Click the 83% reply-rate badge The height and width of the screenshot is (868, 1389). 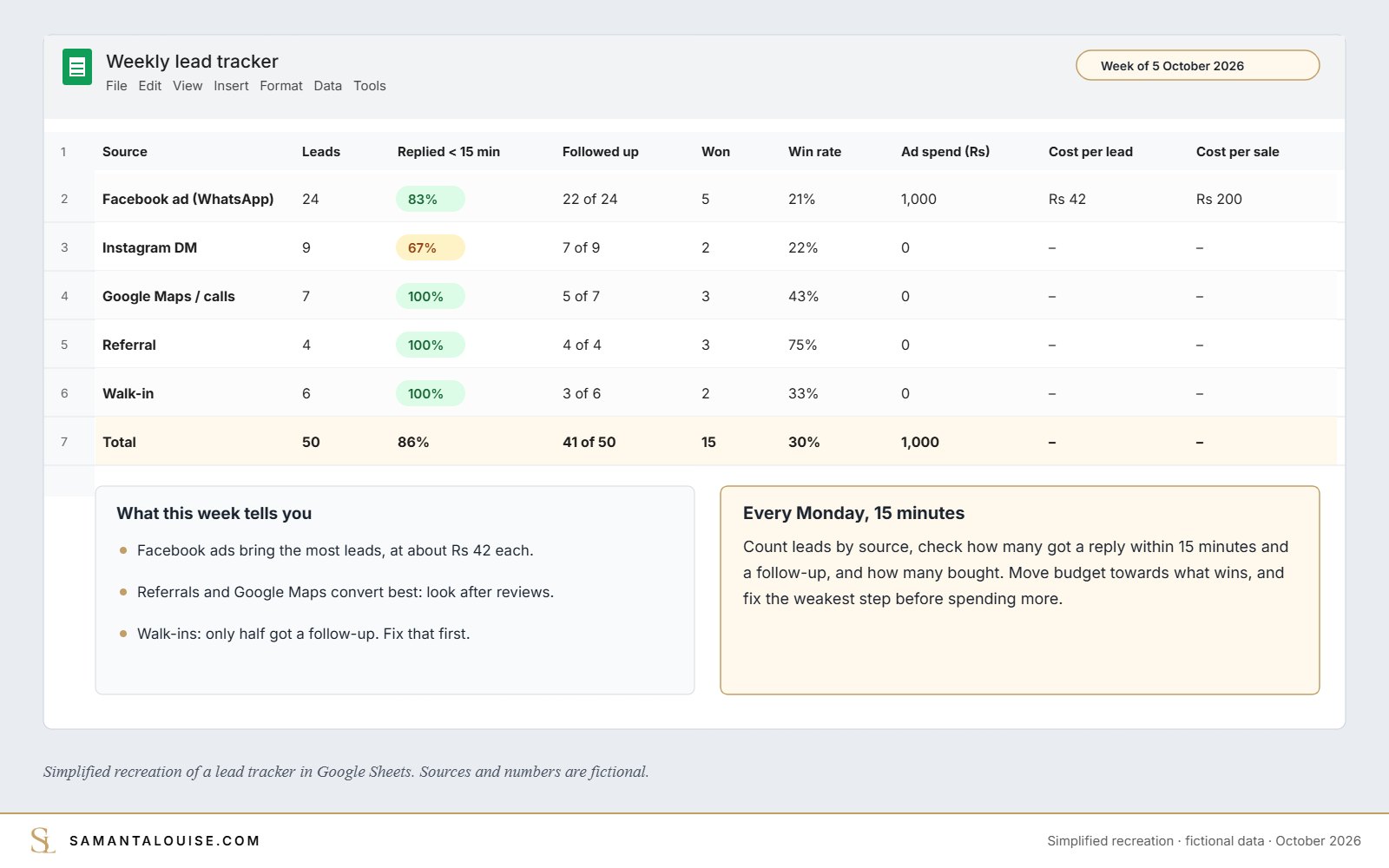tap(431, 199)
